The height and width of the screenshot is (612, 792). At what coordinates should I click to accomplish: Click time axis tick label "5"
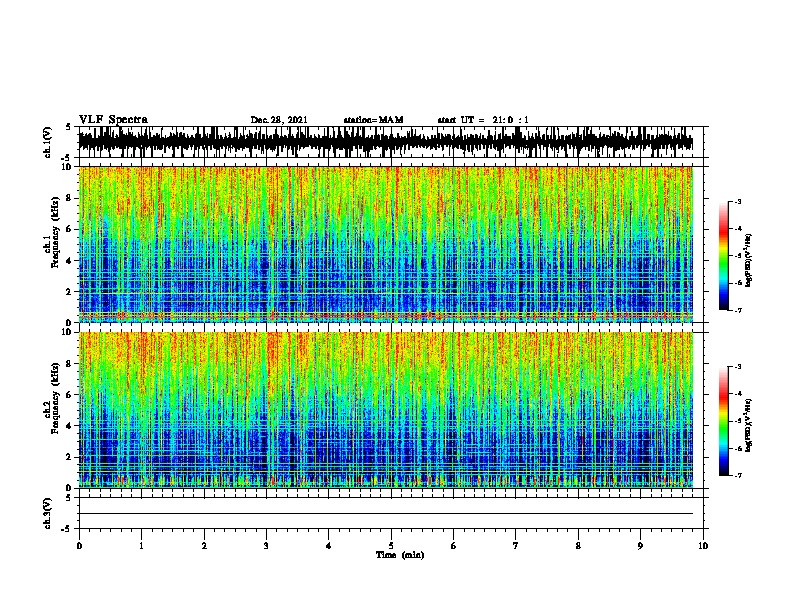pyautogui.click(x=391, y=546)
